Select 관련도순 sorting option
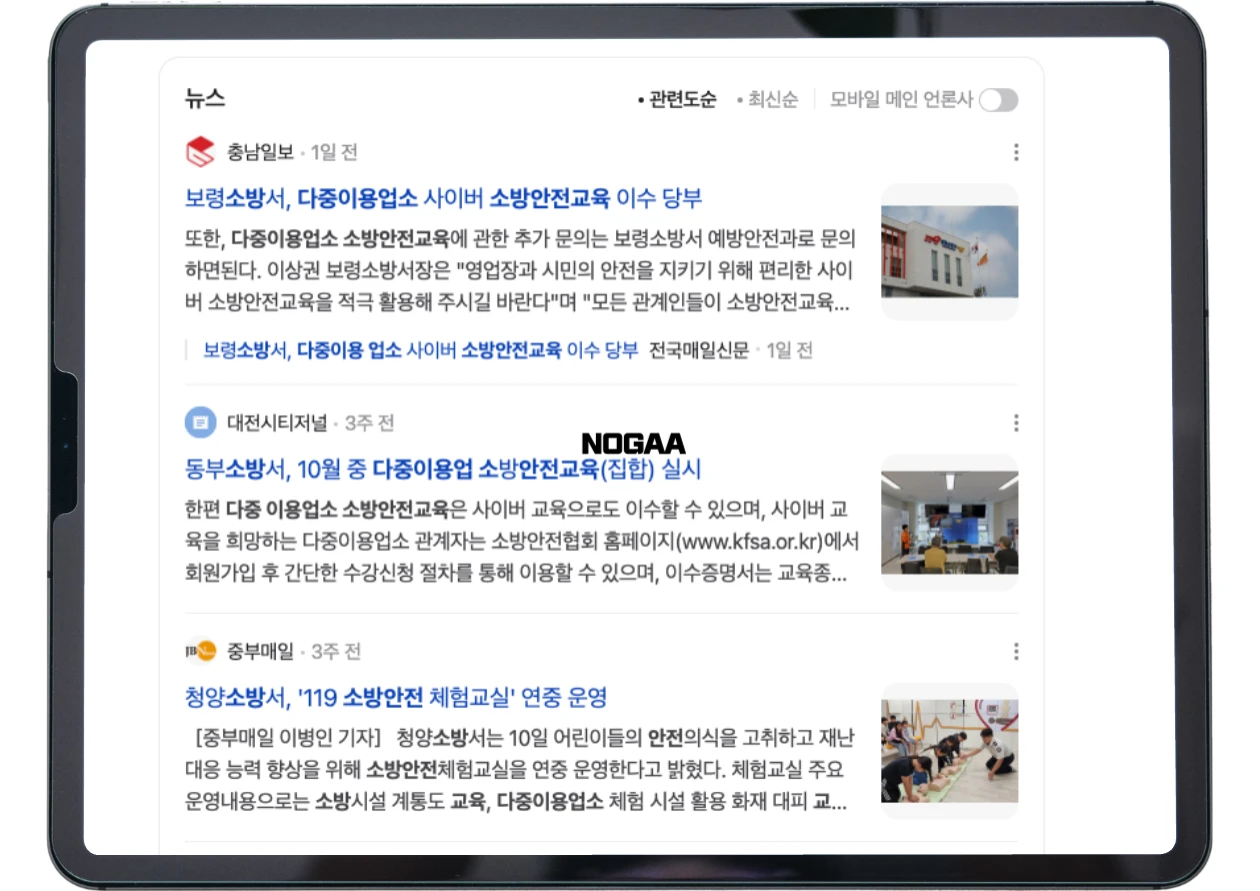The width and height of the screenshot is (1260, 891). pyautogui.click(x=681, y=100)
